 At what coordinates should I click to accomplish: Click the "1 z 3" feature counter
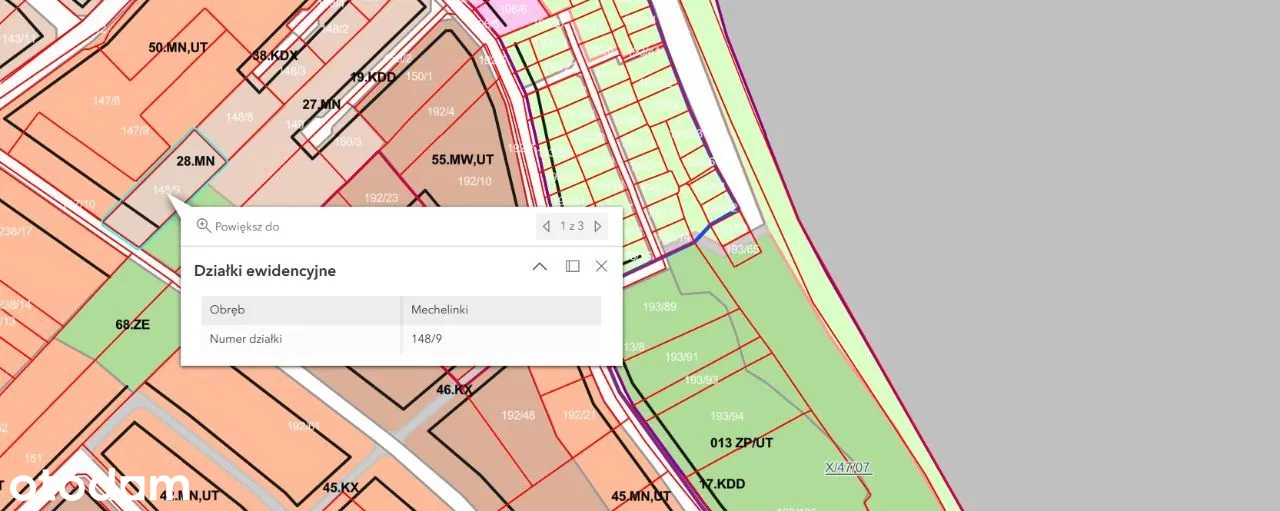pyautogui.click(x=572, y=226)
